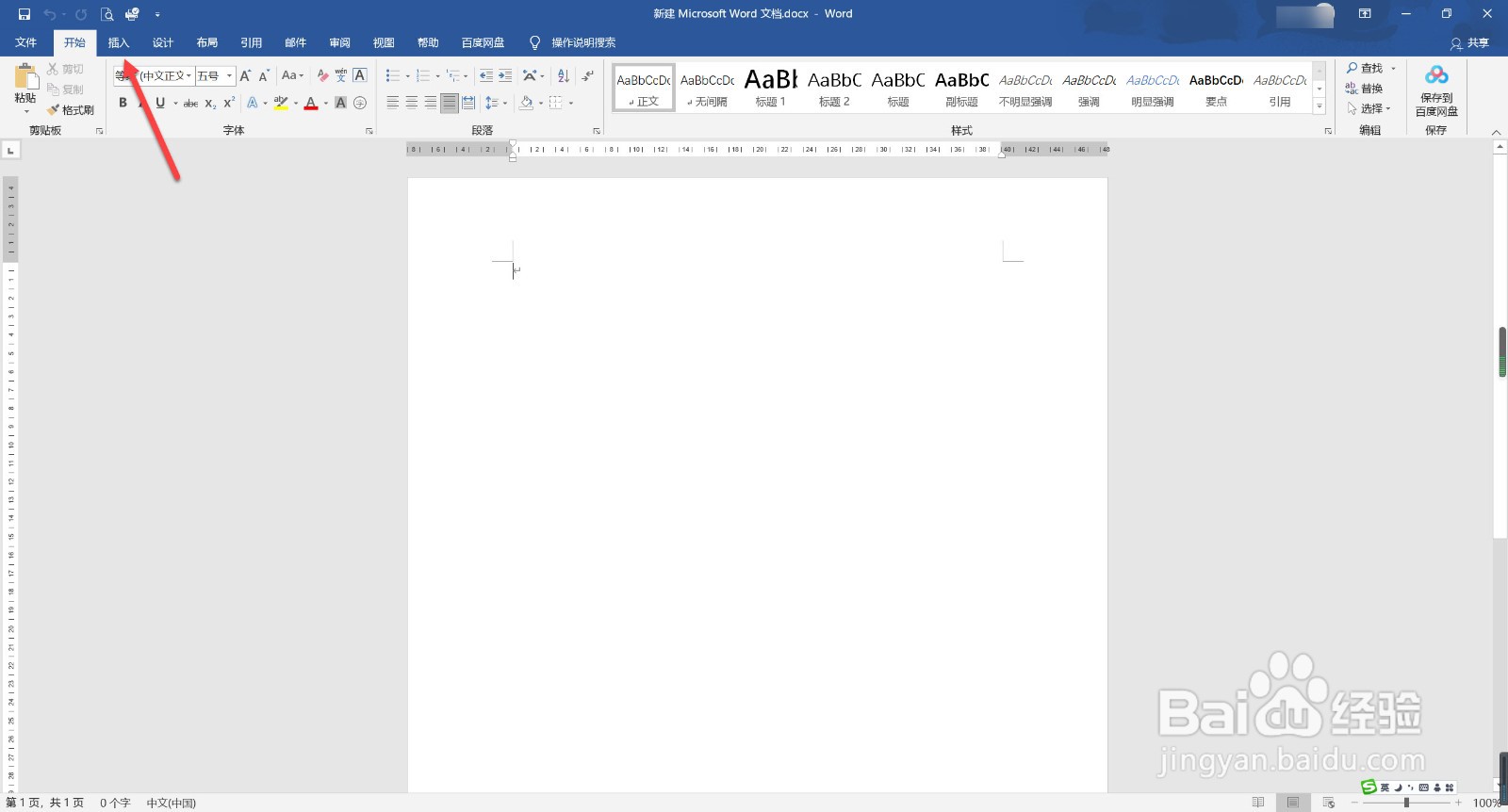Open the File (文件) tab
Image resolution: width=1508 pixels, height=812 pixels.
26,42
